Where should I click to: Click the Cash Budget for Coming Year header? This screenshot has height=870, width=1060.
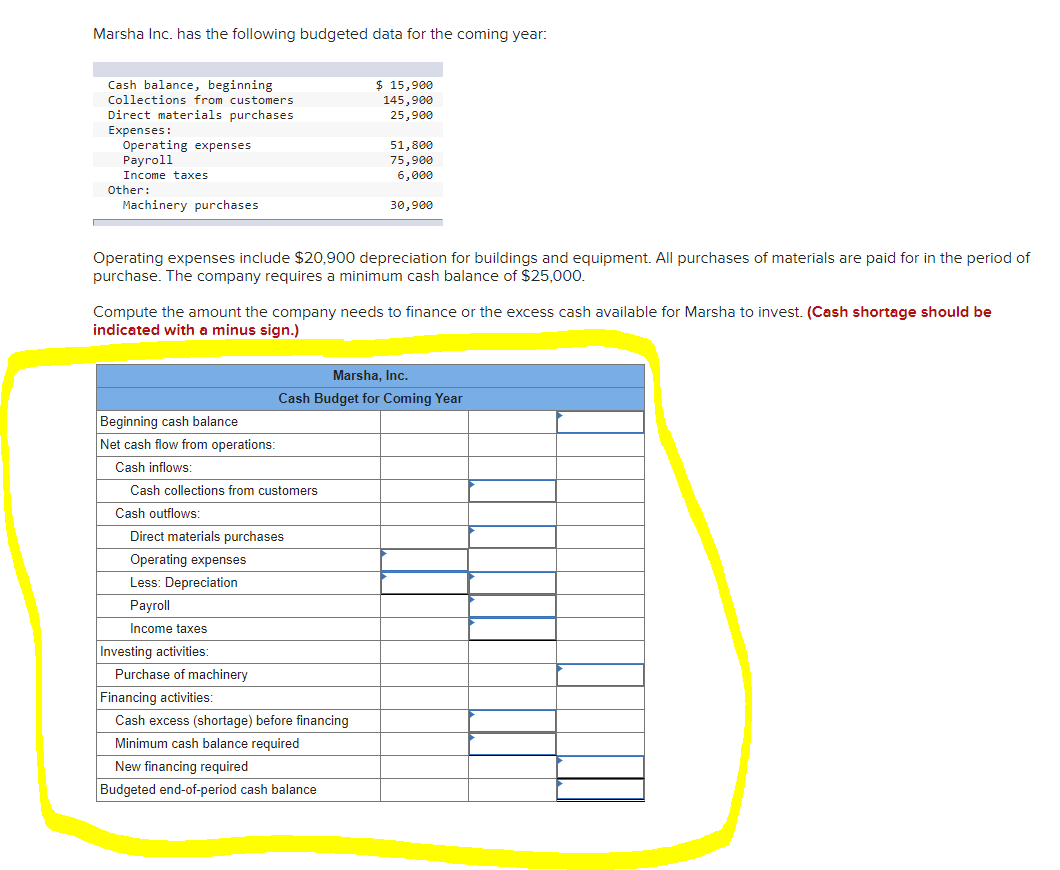click(370, 398)
